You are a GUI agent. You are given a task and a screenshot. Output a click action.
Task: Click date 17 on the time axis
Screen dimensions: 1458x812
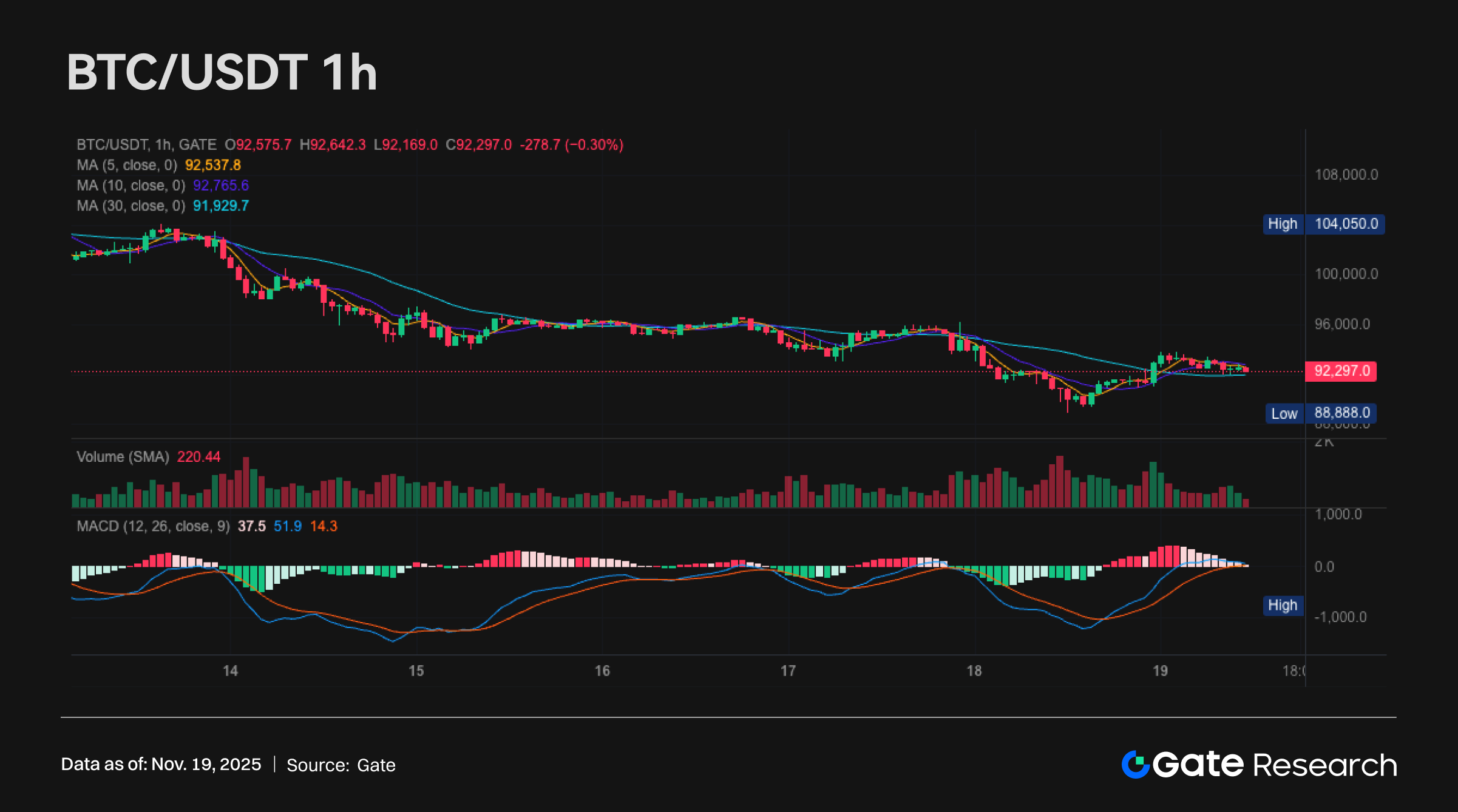click(x=788, y=671)
